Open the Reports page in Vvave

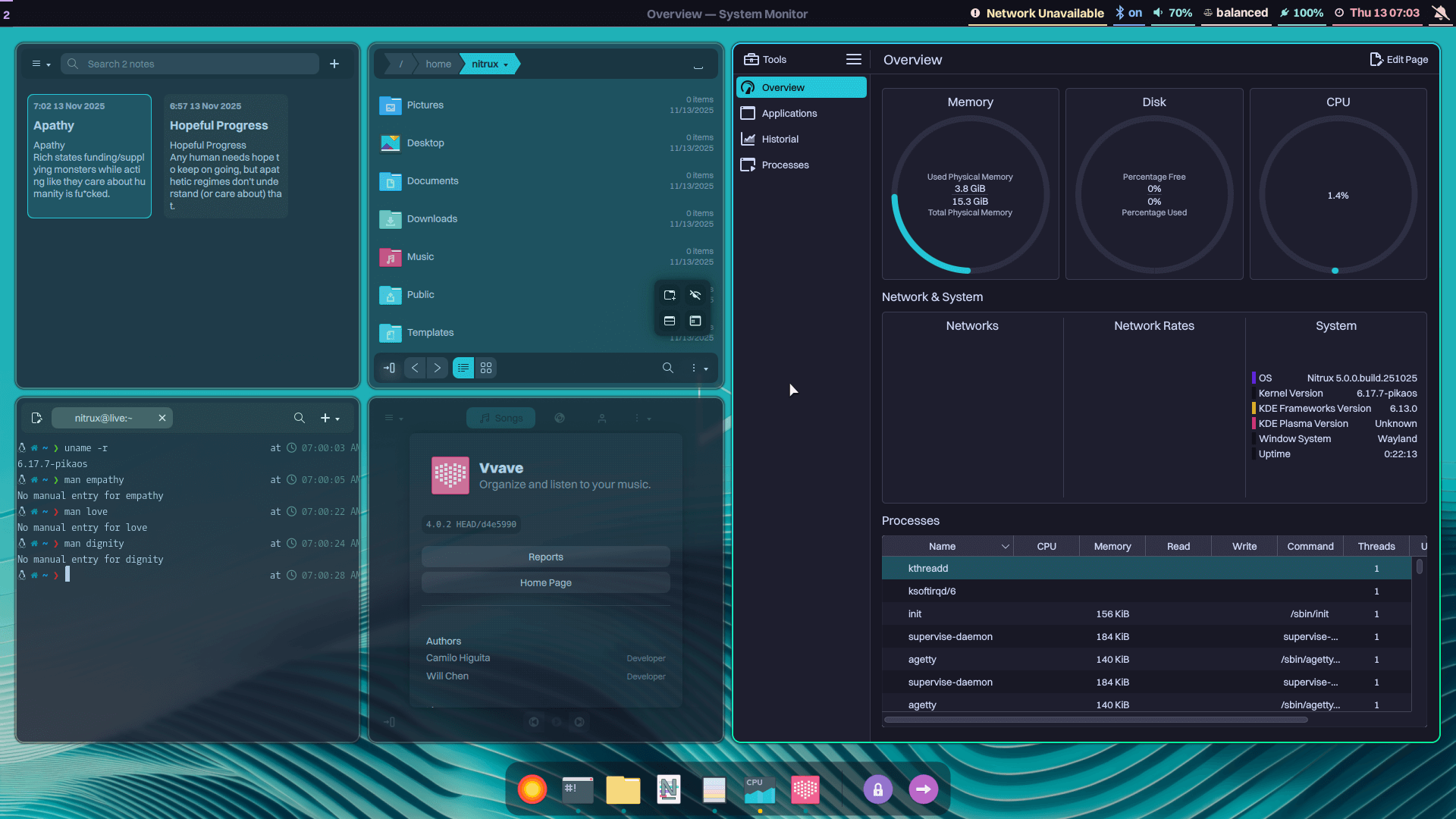pyautogui.click(x=545, y=556)
